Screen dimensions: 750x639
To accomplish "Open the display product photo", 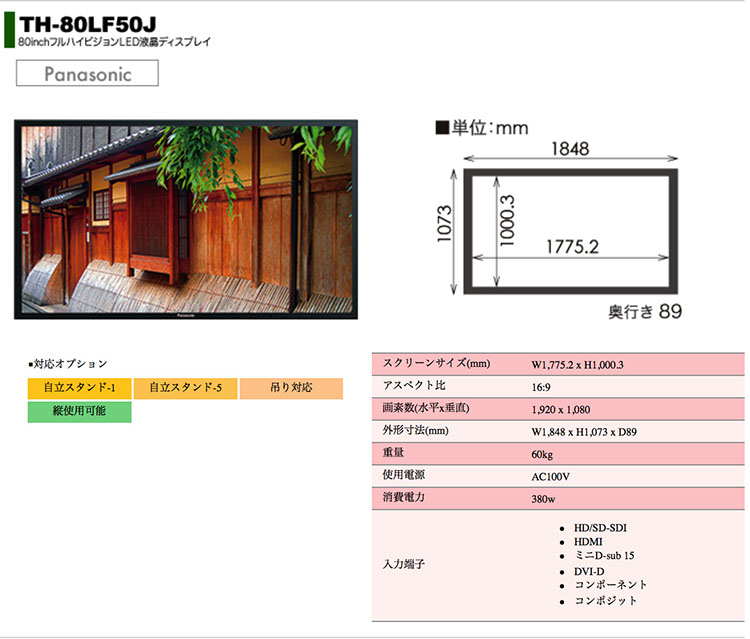I will point(186,220).
